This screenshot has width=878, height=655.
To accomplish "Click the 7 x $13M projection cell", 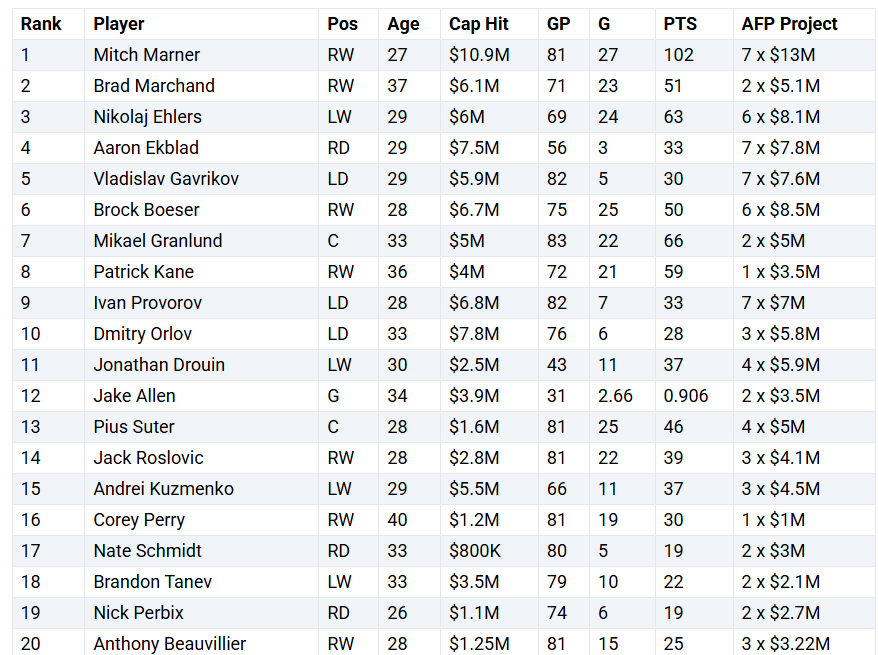I will pos(778,55).
